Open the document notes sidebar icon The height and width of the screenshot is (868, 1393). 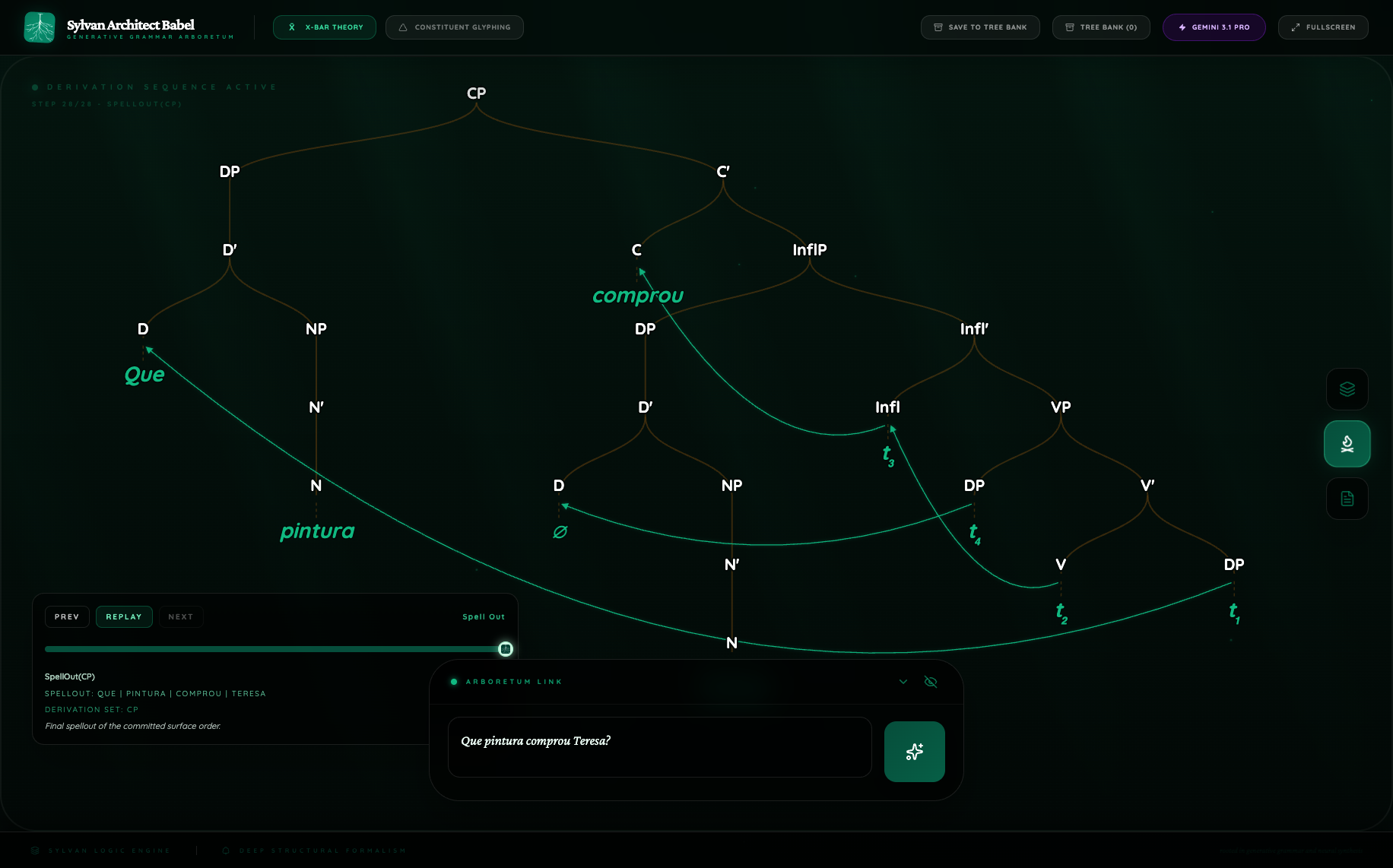[1347, 499]
